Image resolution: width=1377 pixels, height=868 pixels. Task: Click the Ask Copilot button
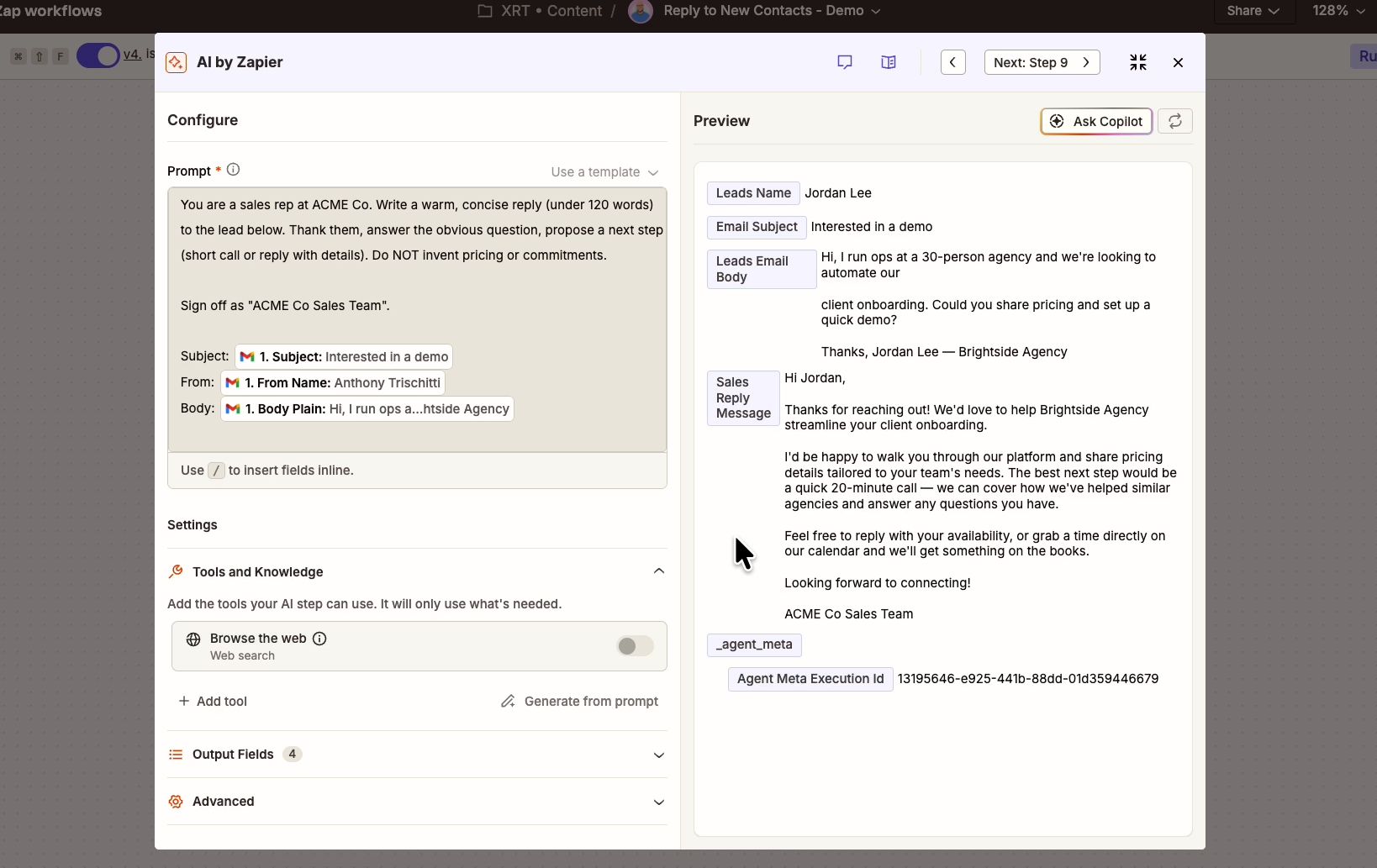click(x=1096, y=121)
